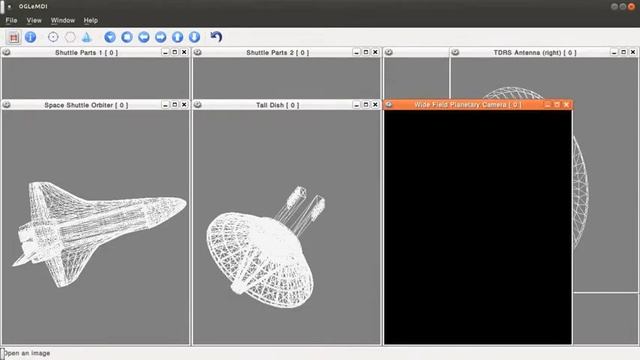Minimize the Shuttle Parts 1 window
Image resolution: width=640 pixels, height=360 pixels.
point(165,52)
